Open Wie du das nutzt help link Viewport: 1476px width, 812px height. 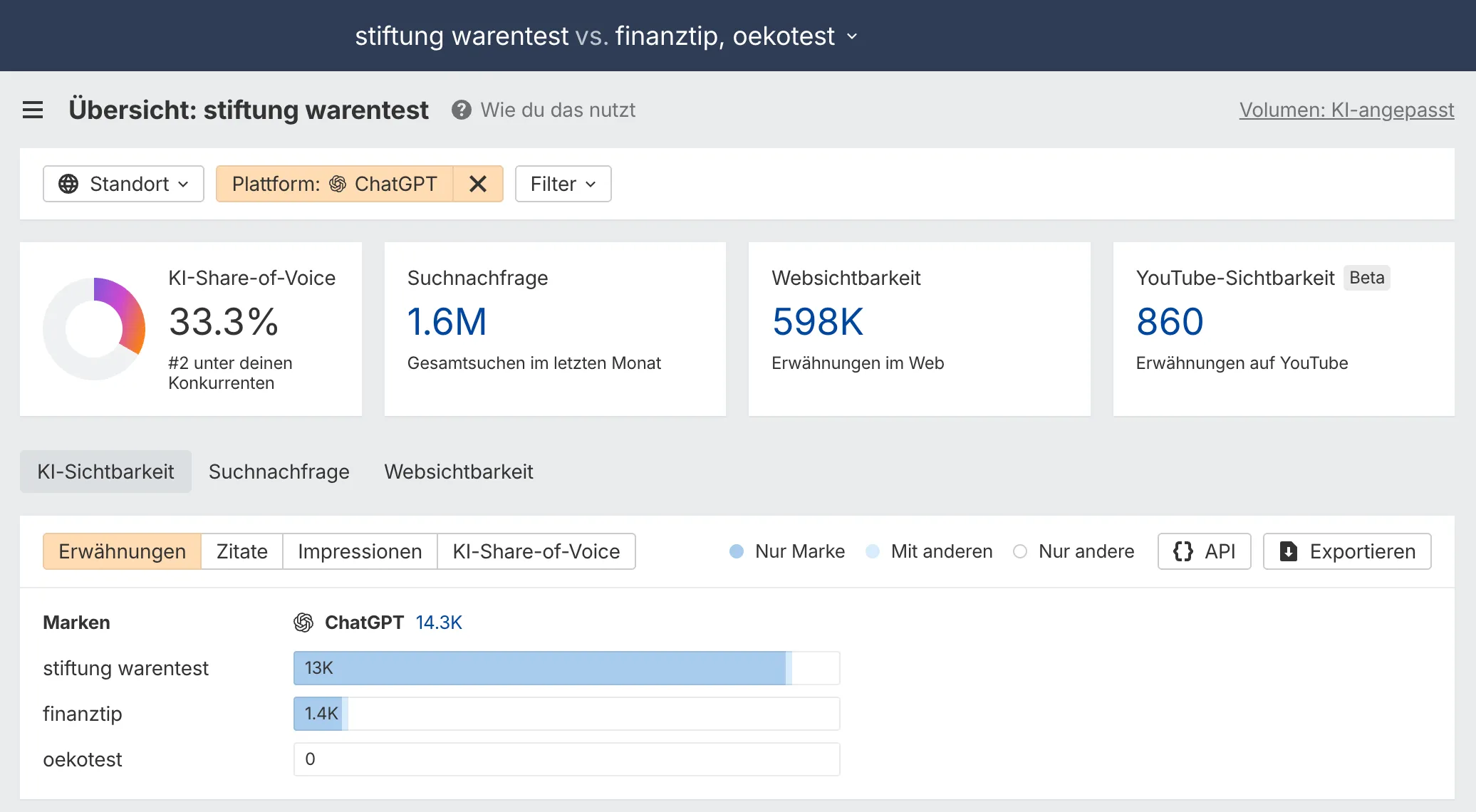tap(558, 110)
